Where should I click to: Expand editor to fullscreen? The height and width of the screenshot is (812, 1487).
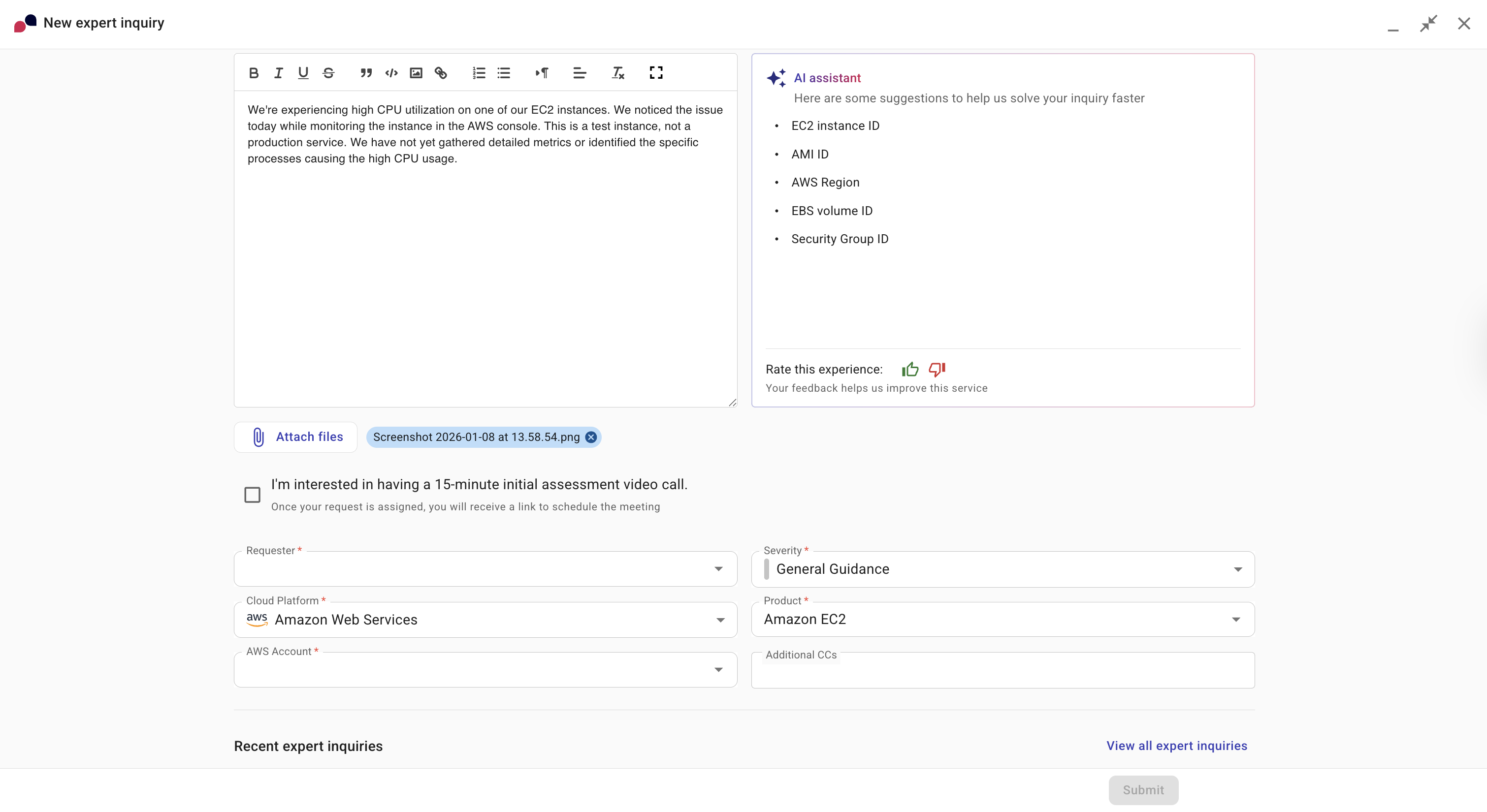[656, 73]
